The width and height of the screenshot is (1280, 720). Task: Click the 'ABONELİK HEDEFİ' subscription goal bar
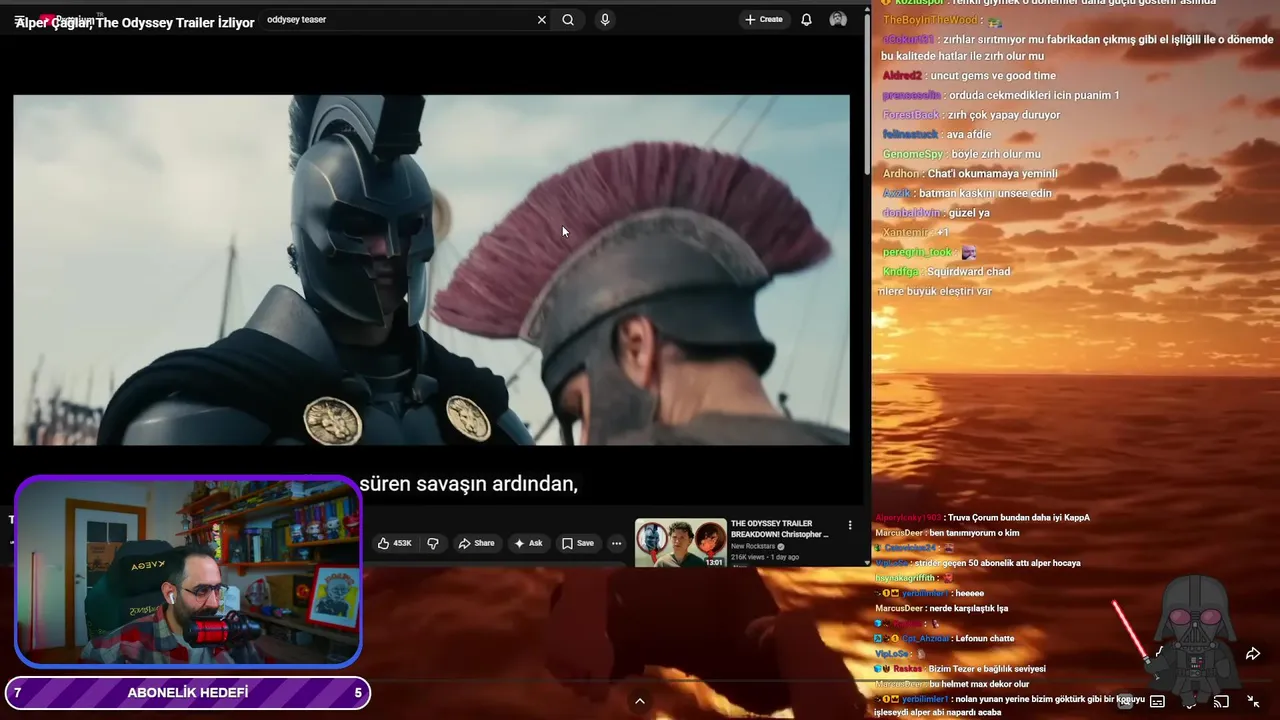pyautogui.click(x=188, y=692)
